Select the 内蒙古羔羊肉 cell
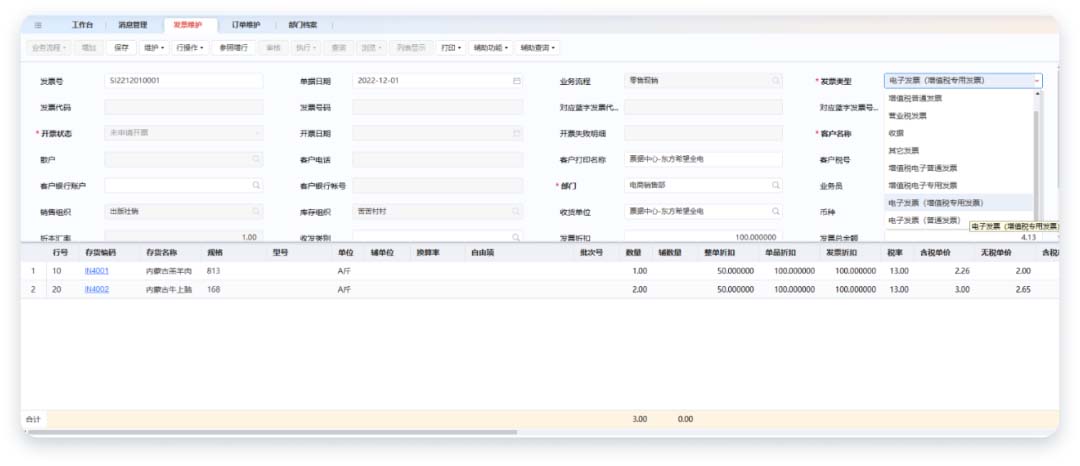Viewport: 1080px width, 466px height. [168, 271]
